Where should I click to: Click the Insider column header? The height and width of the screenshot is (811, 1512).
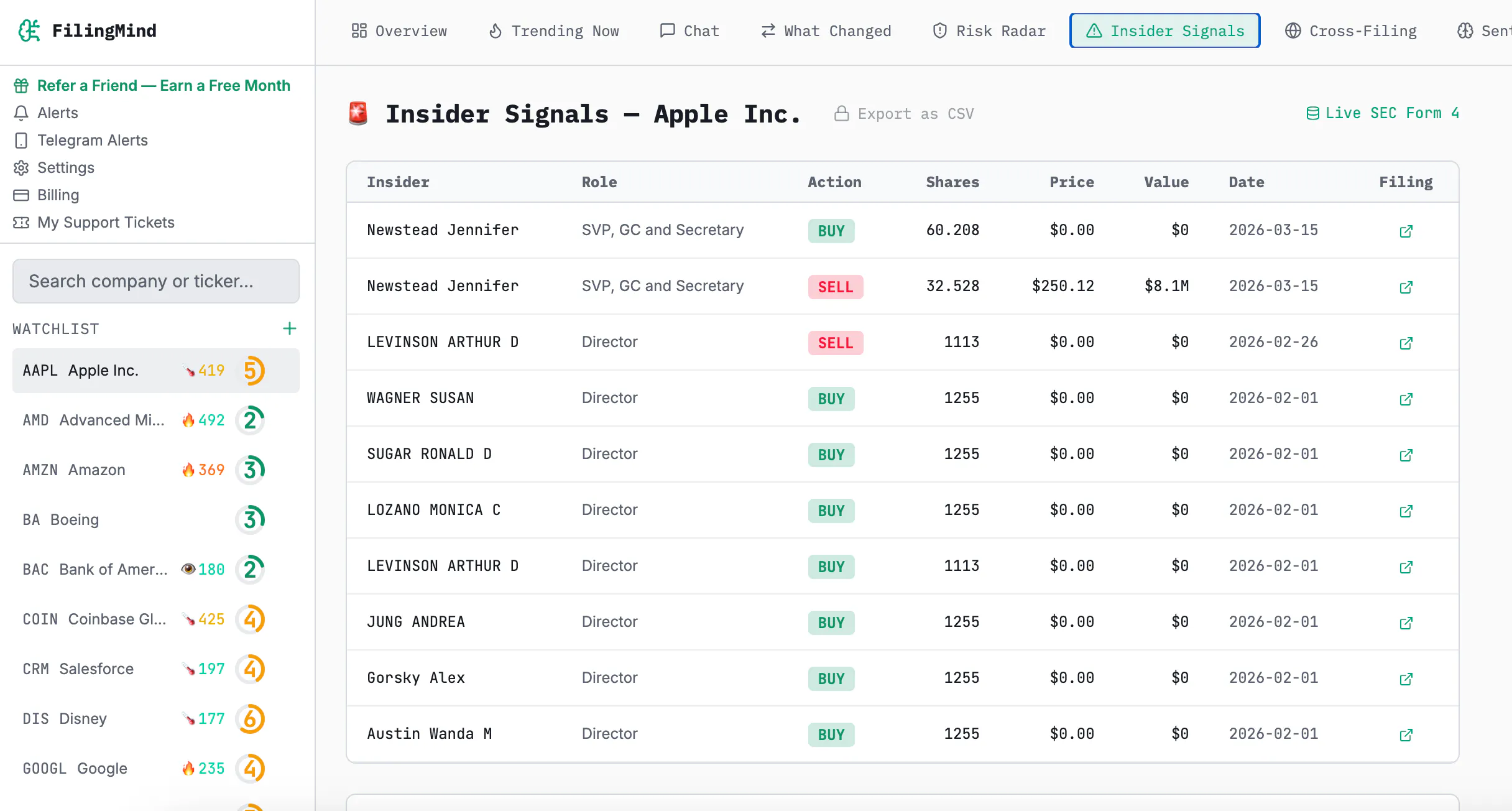coord(398,182)
